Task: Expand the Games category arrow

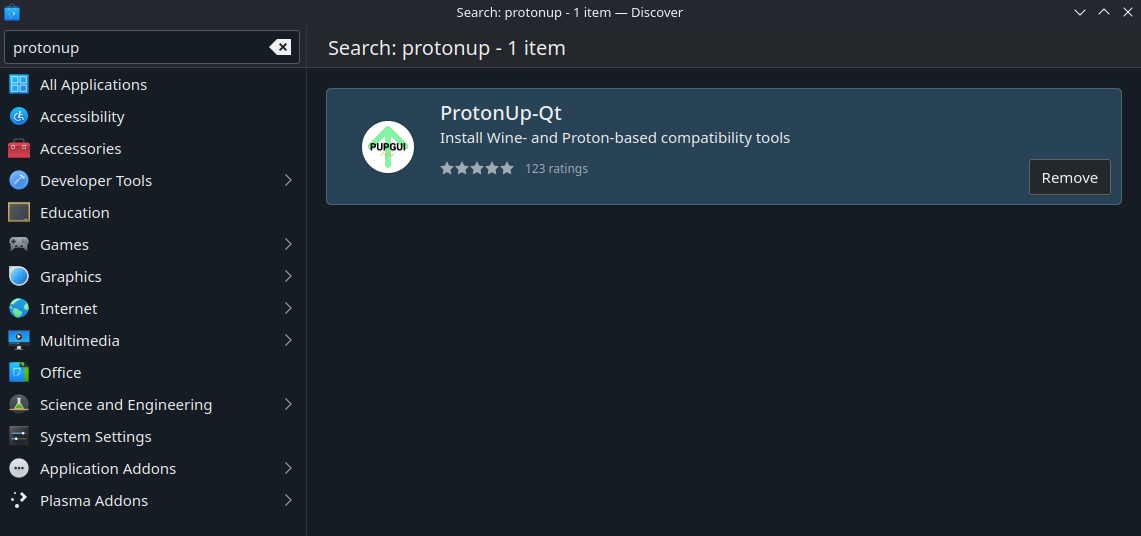Action: [x=288, y=245]
